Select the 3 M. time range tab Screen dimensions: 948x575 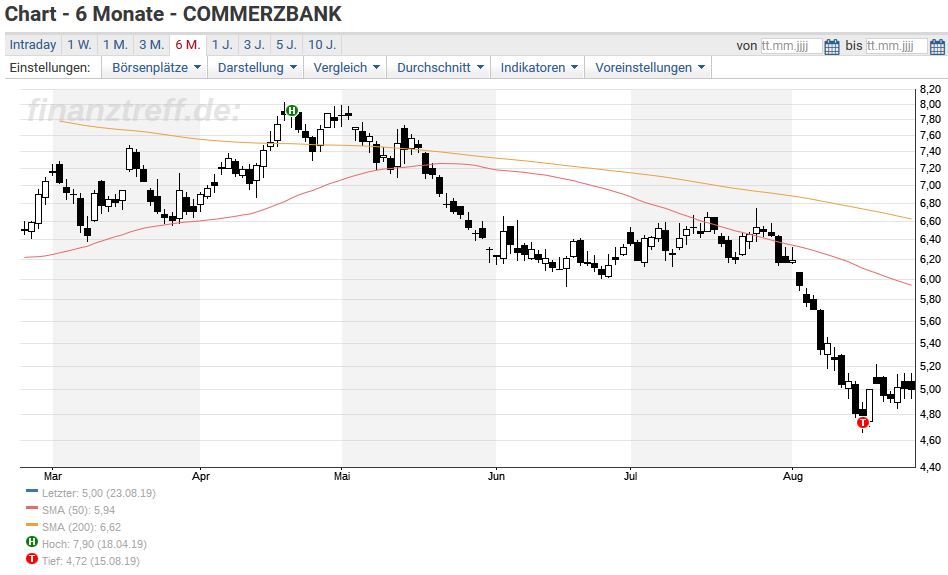[151, 45]
